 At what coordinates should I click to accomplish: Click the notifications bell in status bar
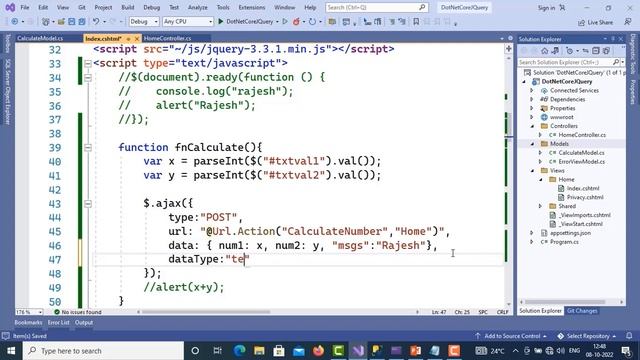tap(629, 336)
